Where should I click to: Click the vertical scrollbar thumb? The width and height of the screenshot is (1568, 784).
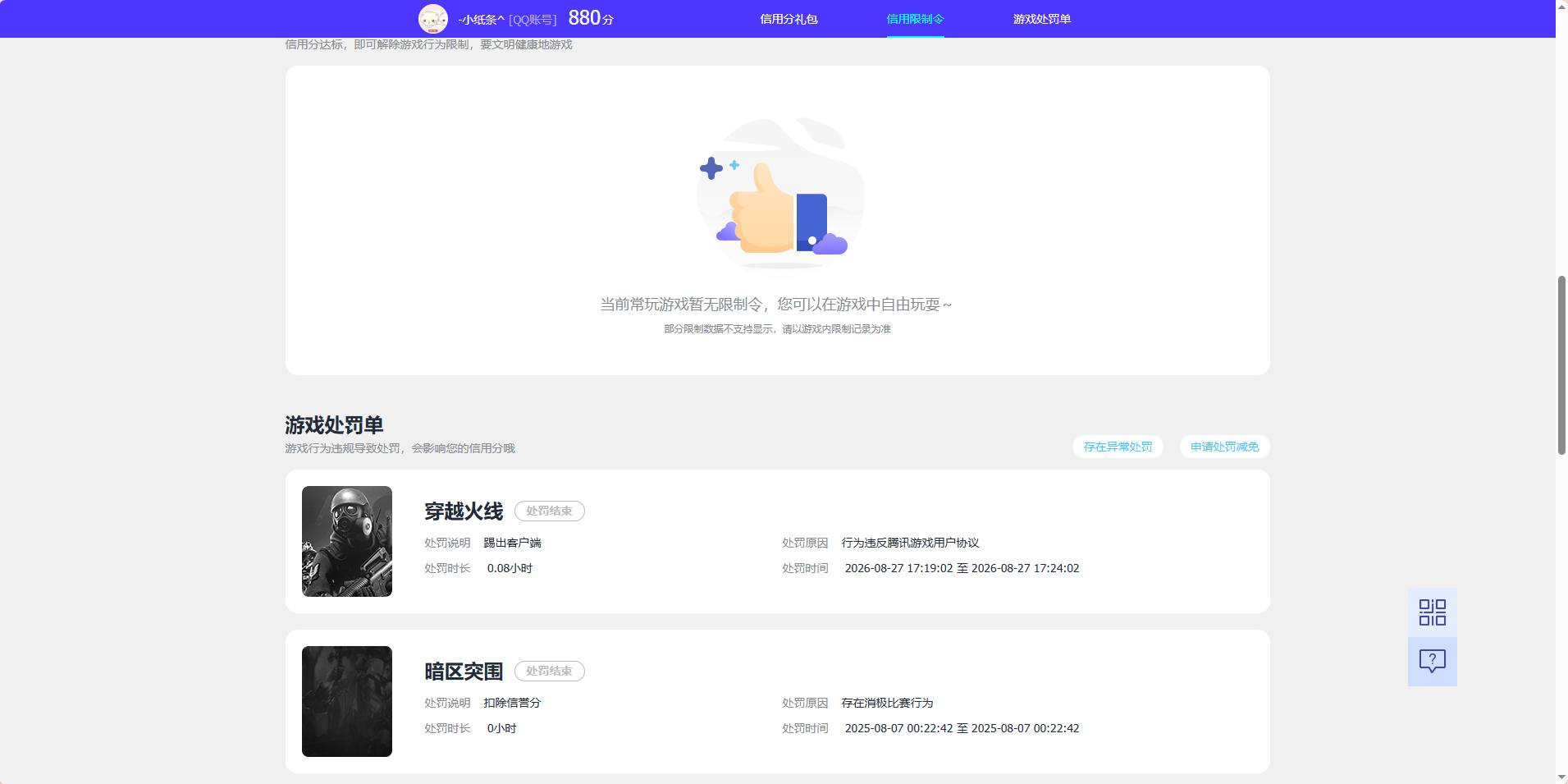(1561, 365)
